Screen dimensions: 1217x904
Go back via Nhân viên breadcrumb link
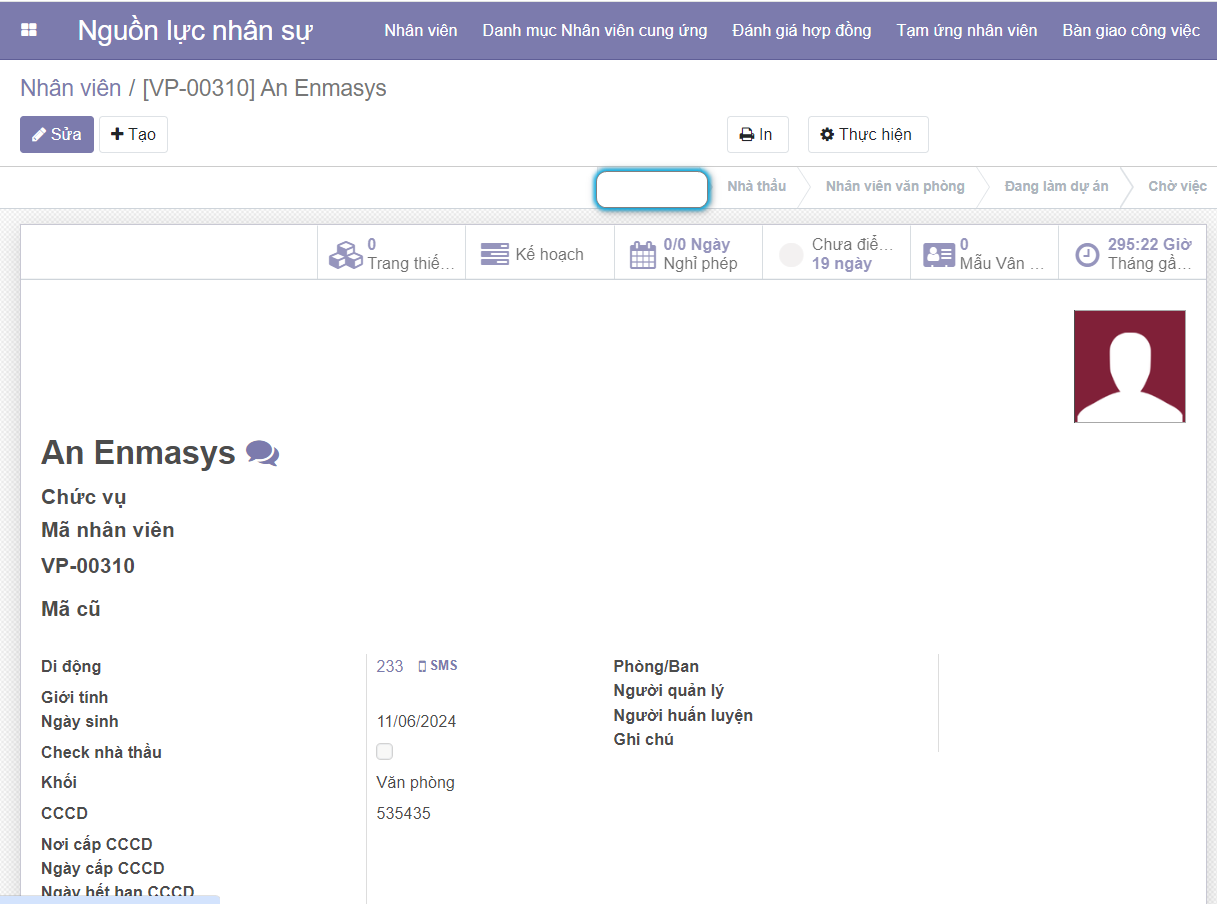coord(69,88)
